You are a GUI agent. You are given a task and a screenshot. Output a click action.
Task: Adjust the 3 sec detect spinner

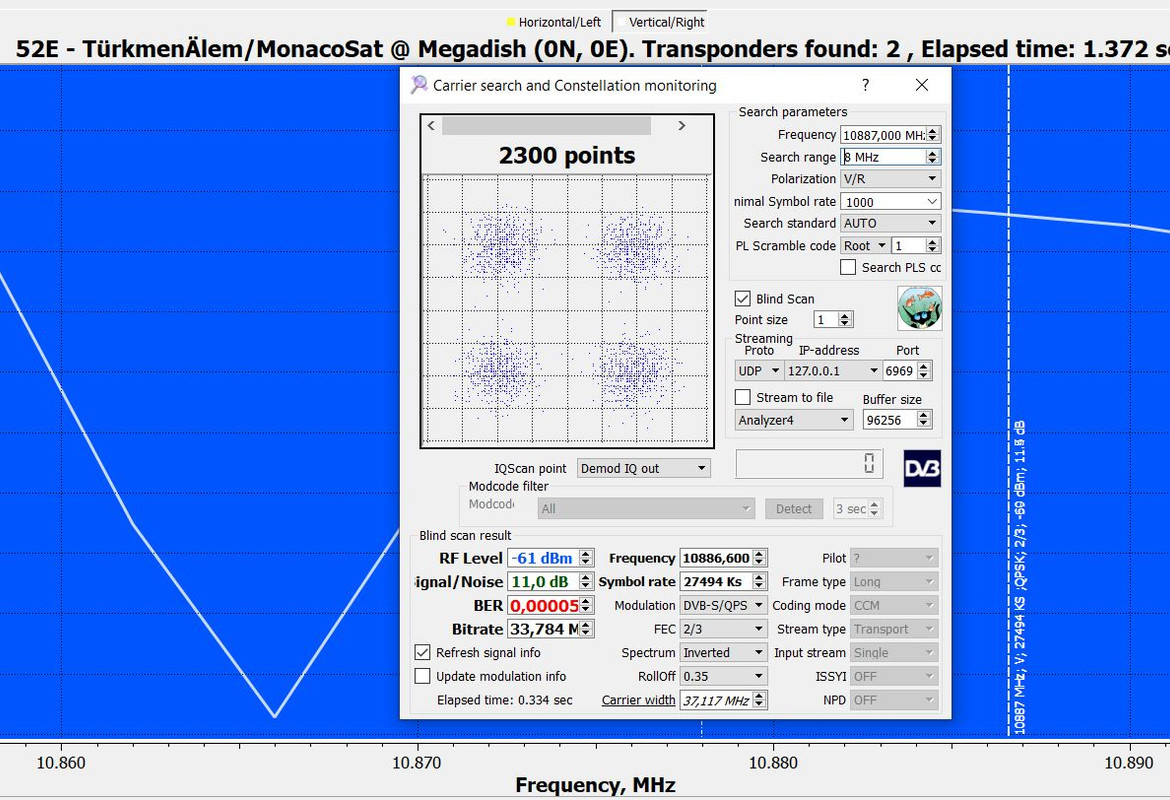point(875,509)
